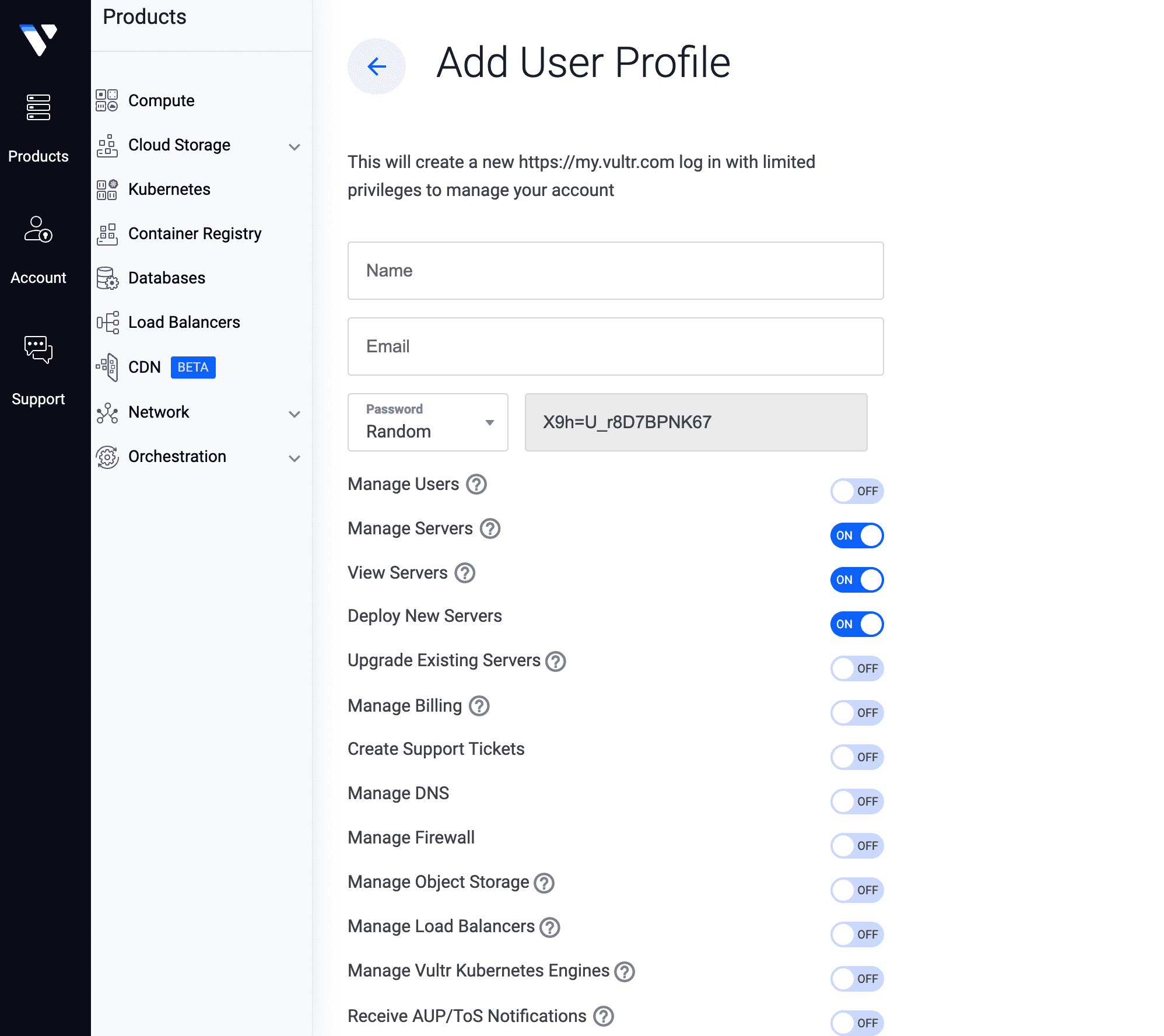1164x1036 pixels.
Task: Toggle Manage Servers ON switch
Action: click(857, 535)
